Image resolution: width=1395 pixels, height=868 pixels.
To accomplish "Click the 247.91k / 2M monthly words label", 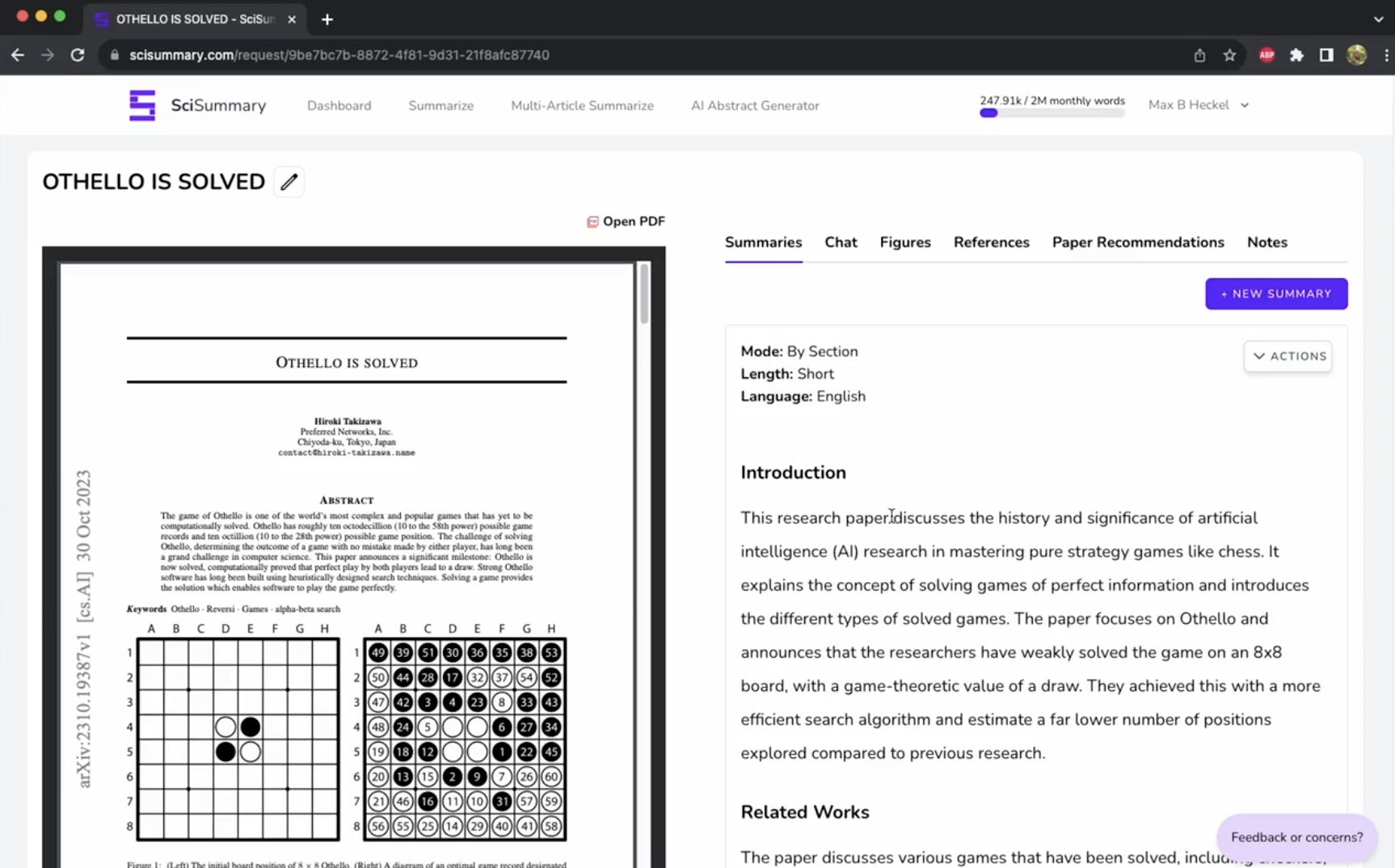I will (x=1052, y=101).
